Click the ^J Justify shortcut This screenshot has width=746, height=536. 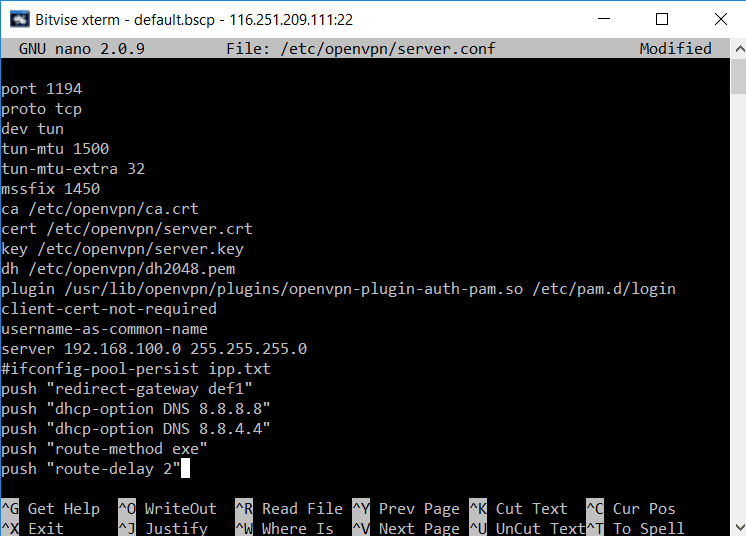coord(163,528)
